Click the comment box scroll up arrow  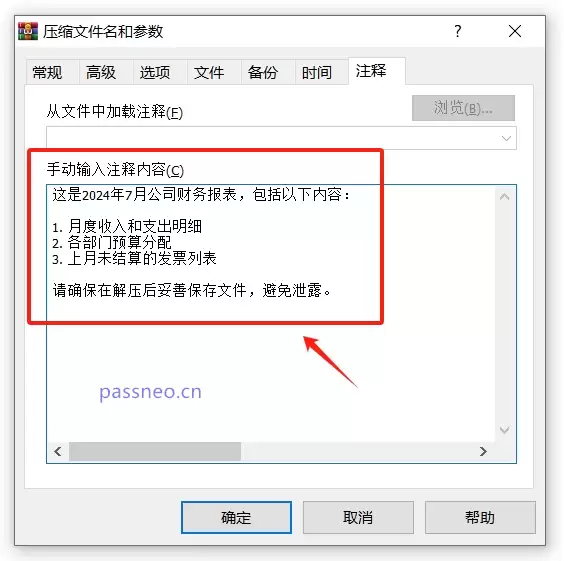504,196
